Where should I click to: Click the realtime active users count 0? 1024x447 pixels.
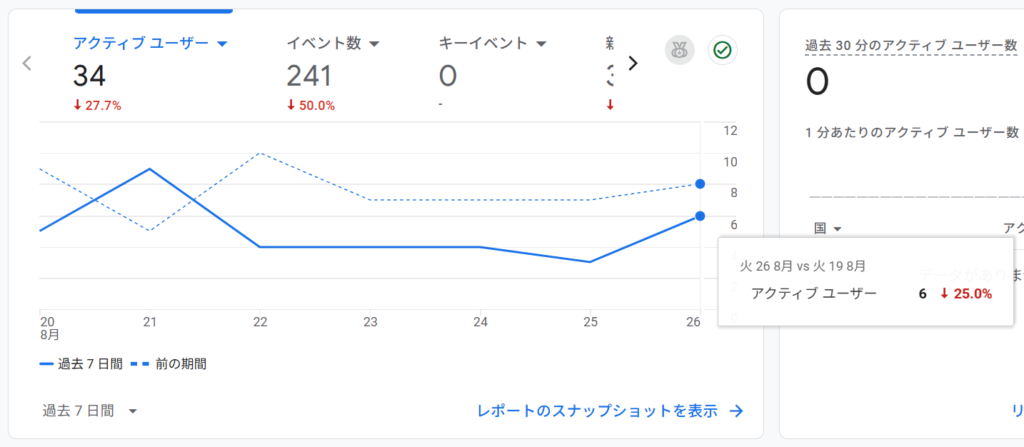click(817, 82)
